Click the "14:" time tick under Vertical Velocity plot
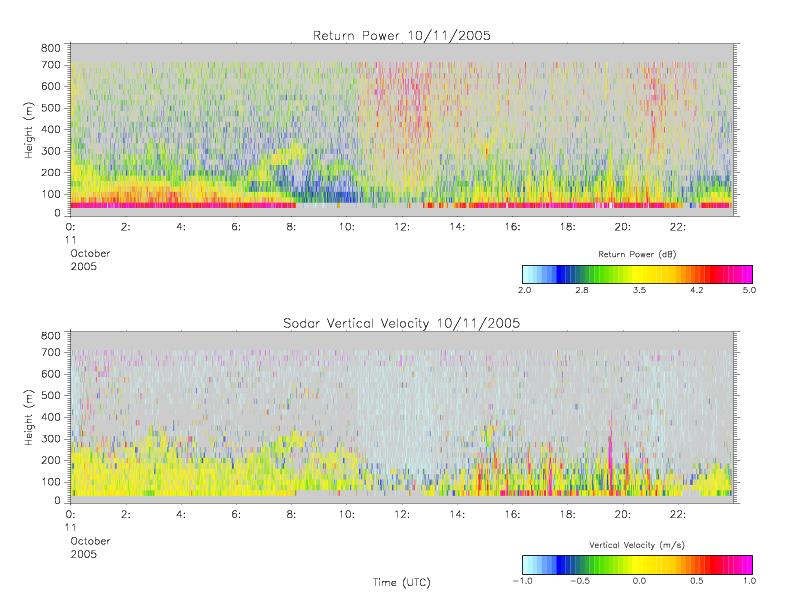This screenshot has height=611, width=791. tap(457, 515)
